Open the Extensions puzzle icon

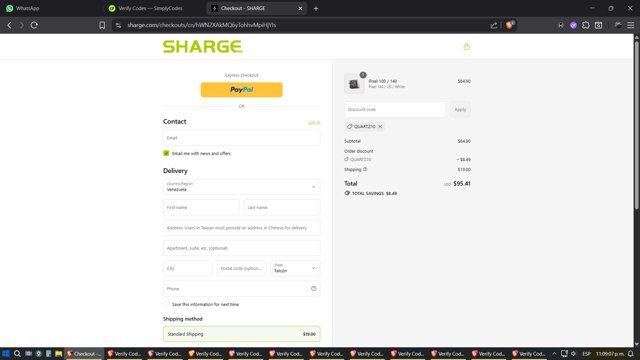click(586, 25)
